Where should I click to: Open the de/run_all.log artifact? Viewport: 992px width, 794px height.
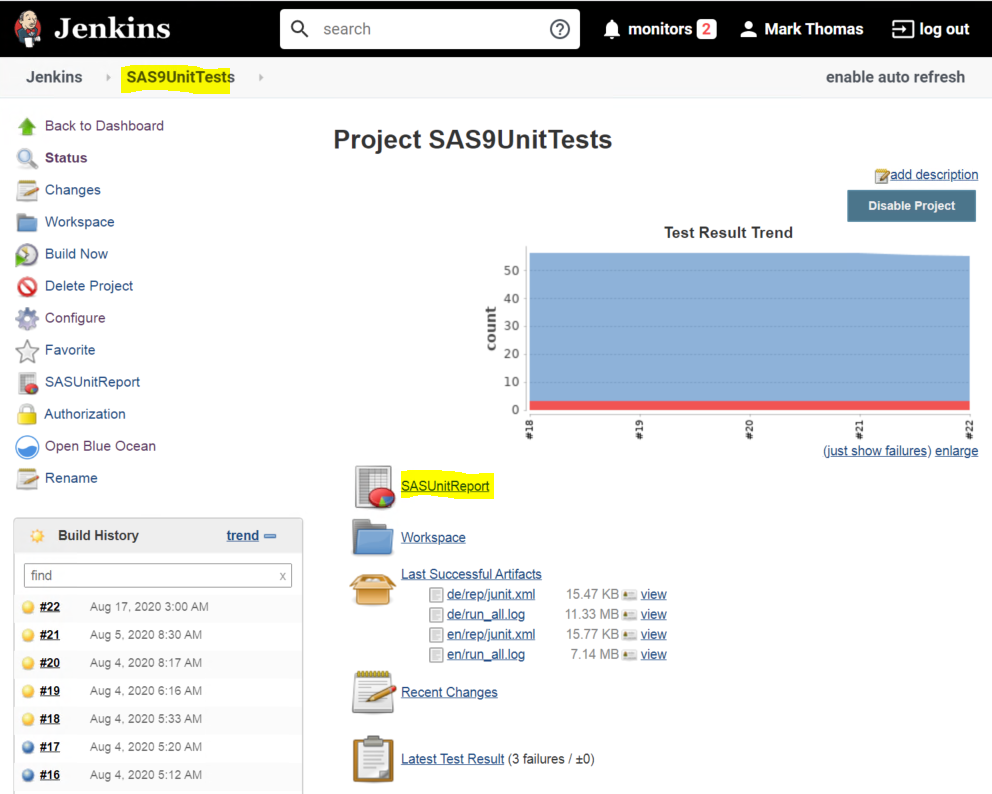[485, 614]
